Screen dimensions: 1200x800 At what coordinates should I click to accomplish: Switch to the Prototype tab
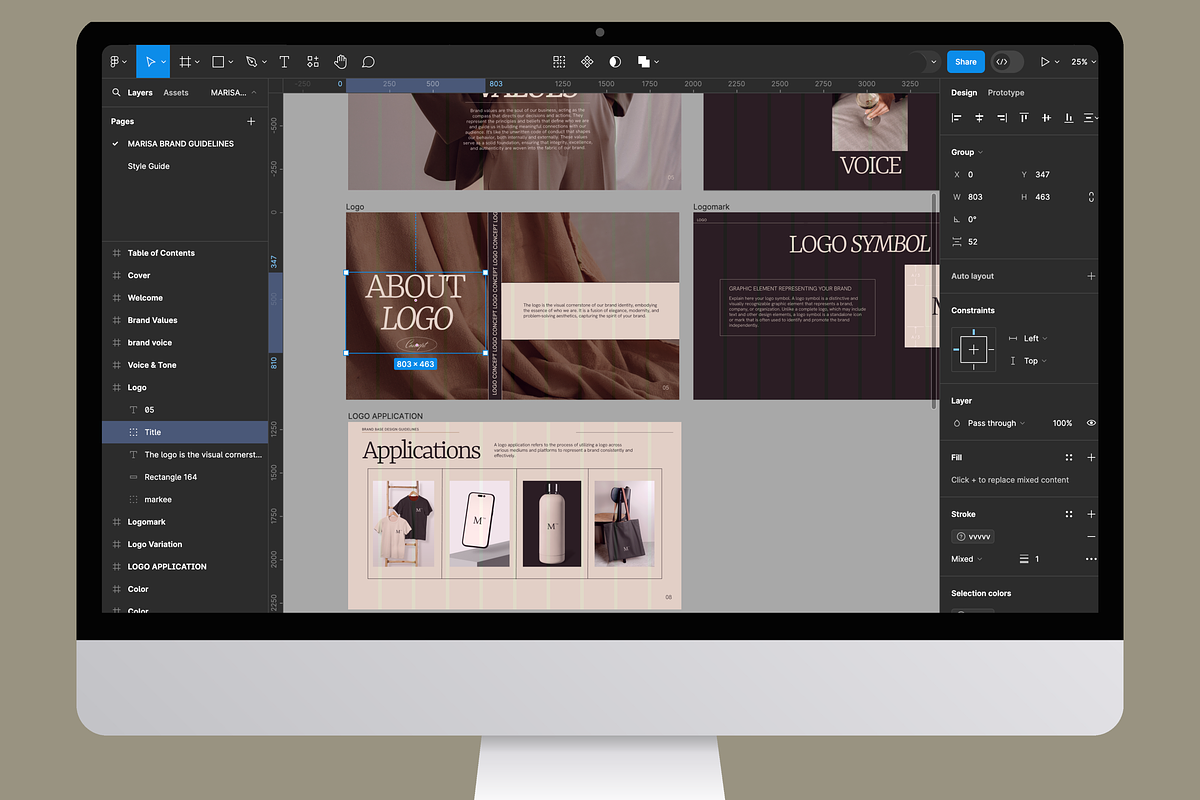tap(1006, 93)
